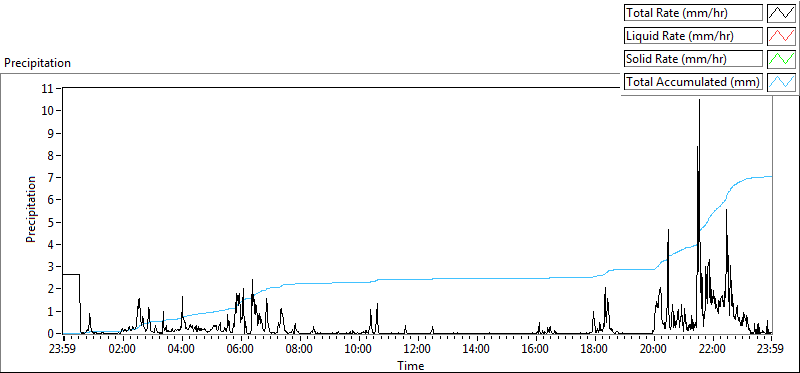Image resolution: width=800 pixels, height=373 pixels.
Task: Click the 23:59 end time on X axis
Action: [x=771, y=350]
